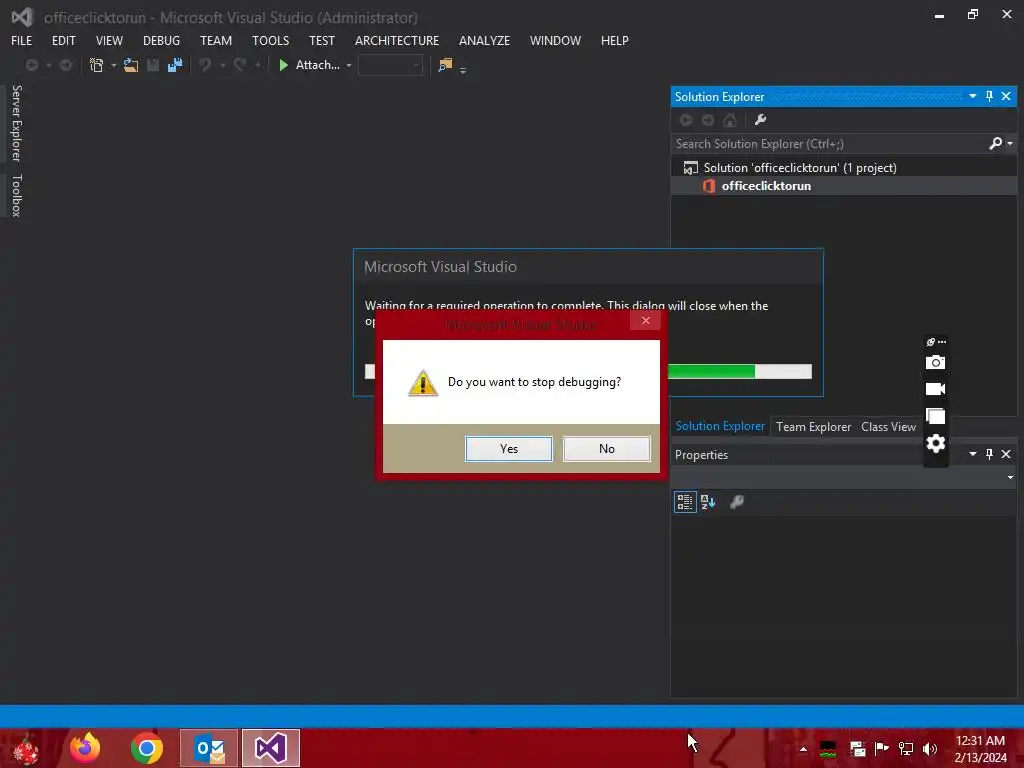Click the volume speaker tray icon
1024x768 pixels.
pyautogui.click(x=930, y=748)
